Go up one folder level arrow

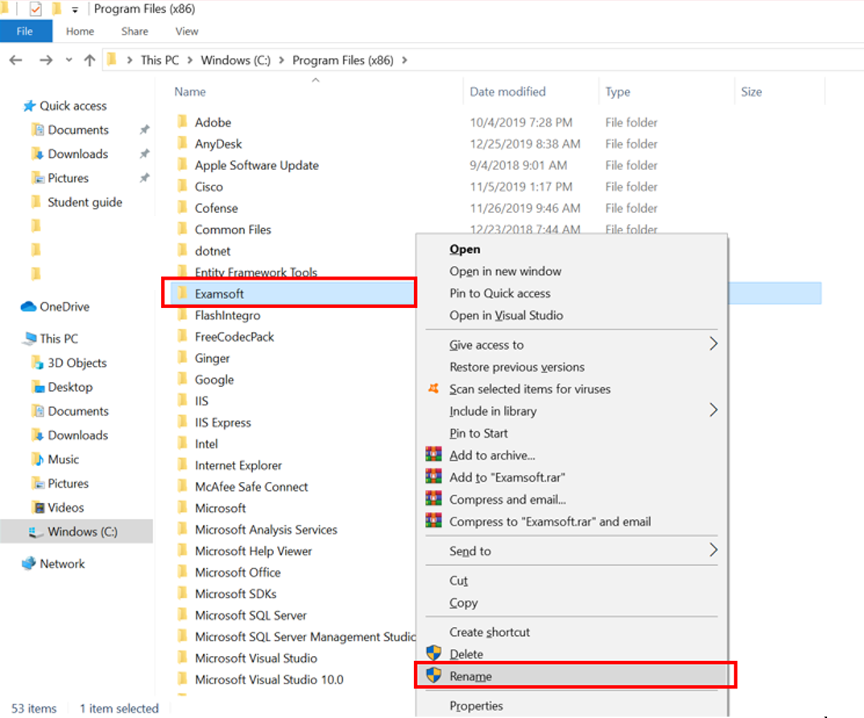click(x=89, y=60)
